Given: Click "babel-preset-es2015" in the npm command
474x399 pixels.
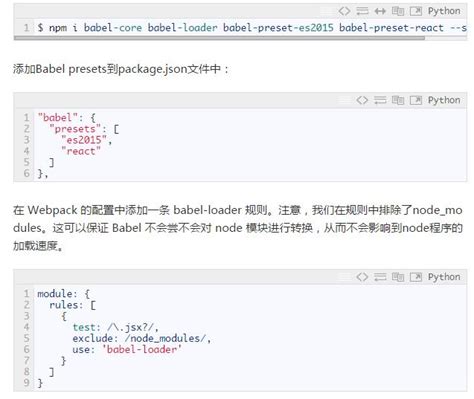Looking at the screenshot, I should (278, 28).
